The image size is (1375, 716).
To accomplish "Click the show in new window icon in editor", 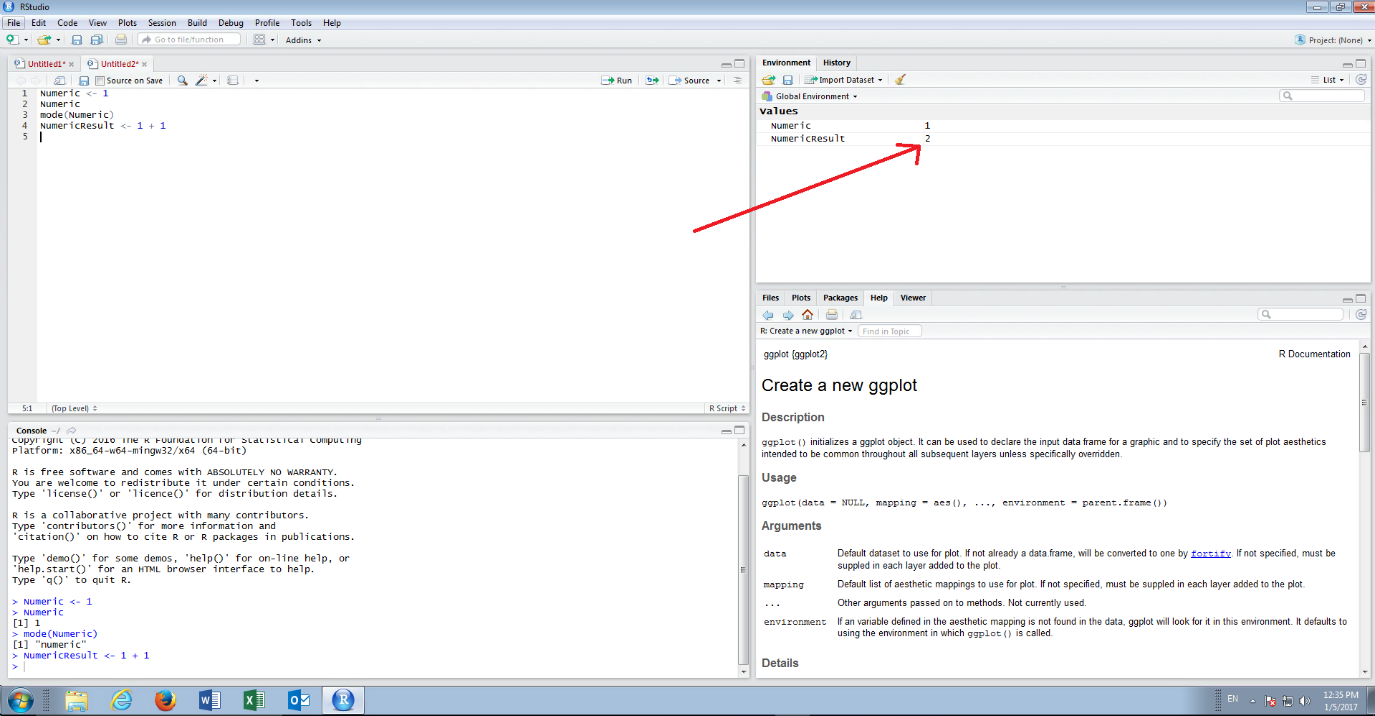I will (60, 80).
